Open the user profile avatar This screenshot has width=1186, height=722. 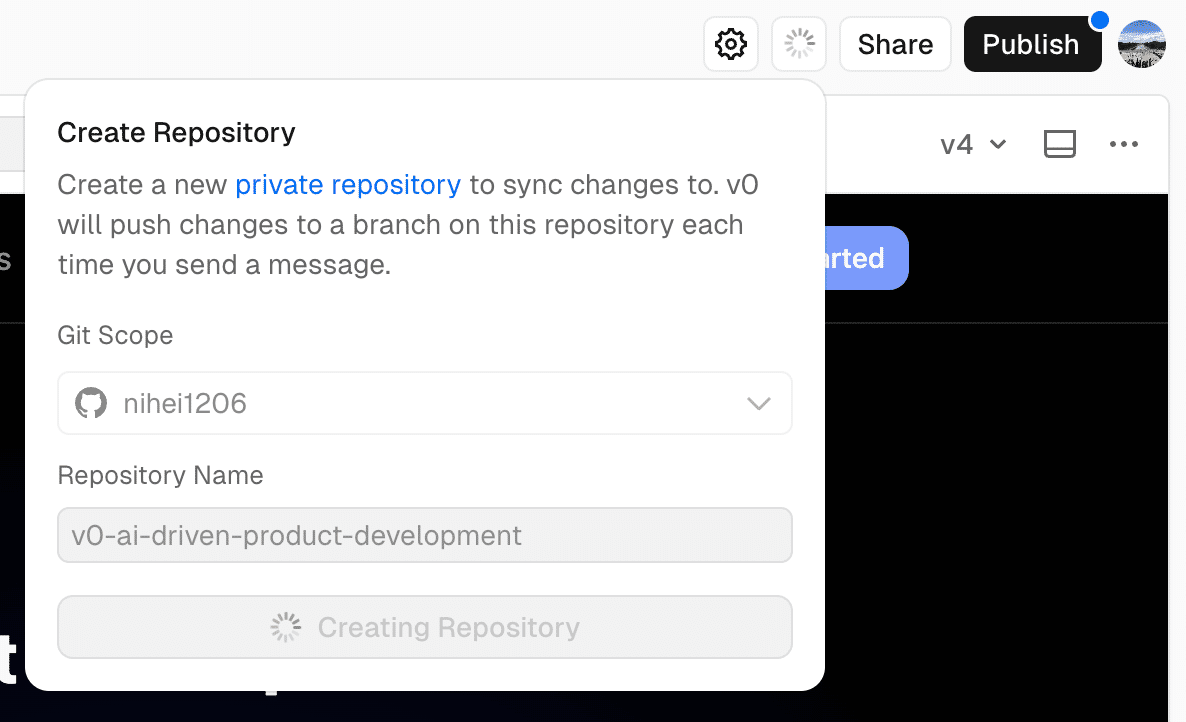coord(1141,44)
